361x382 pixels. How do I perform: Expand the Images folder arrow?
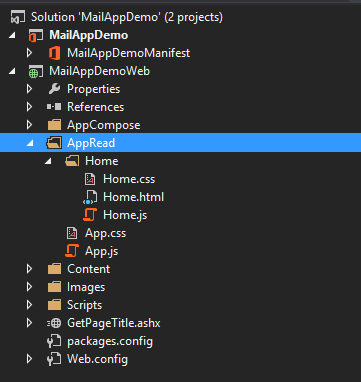[29, 287]
